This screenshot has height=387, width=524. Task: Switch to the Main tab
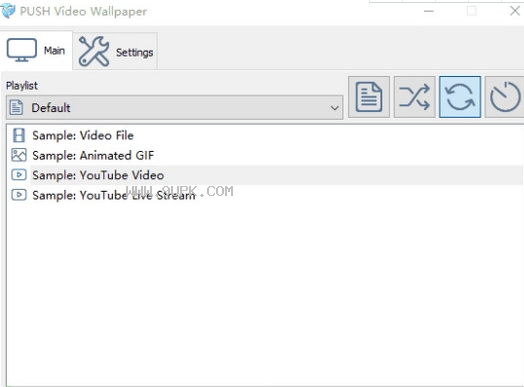36,50
